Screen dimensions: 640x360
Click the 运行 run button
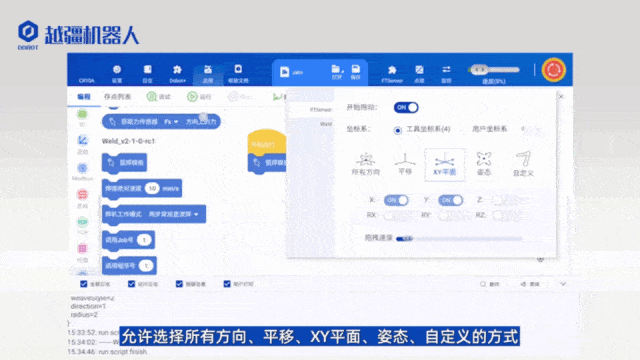199,97
